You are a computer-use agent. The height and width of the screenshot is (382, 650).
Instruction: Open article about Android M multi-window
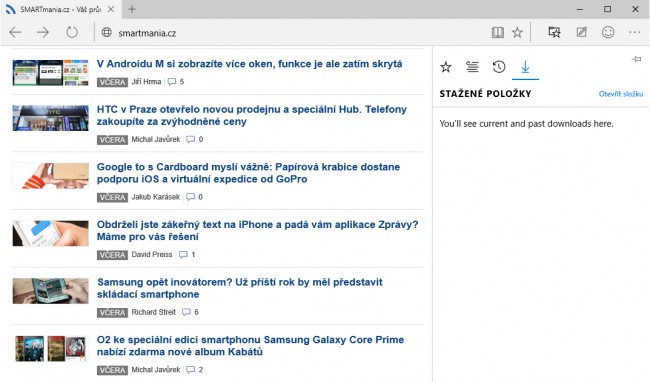(250, 64)
